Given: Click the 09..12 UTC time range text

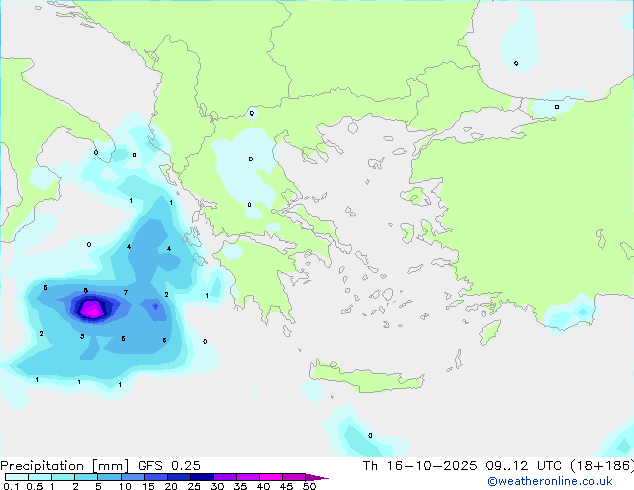Looking at the screenshot, I should [x=523, y=466].
